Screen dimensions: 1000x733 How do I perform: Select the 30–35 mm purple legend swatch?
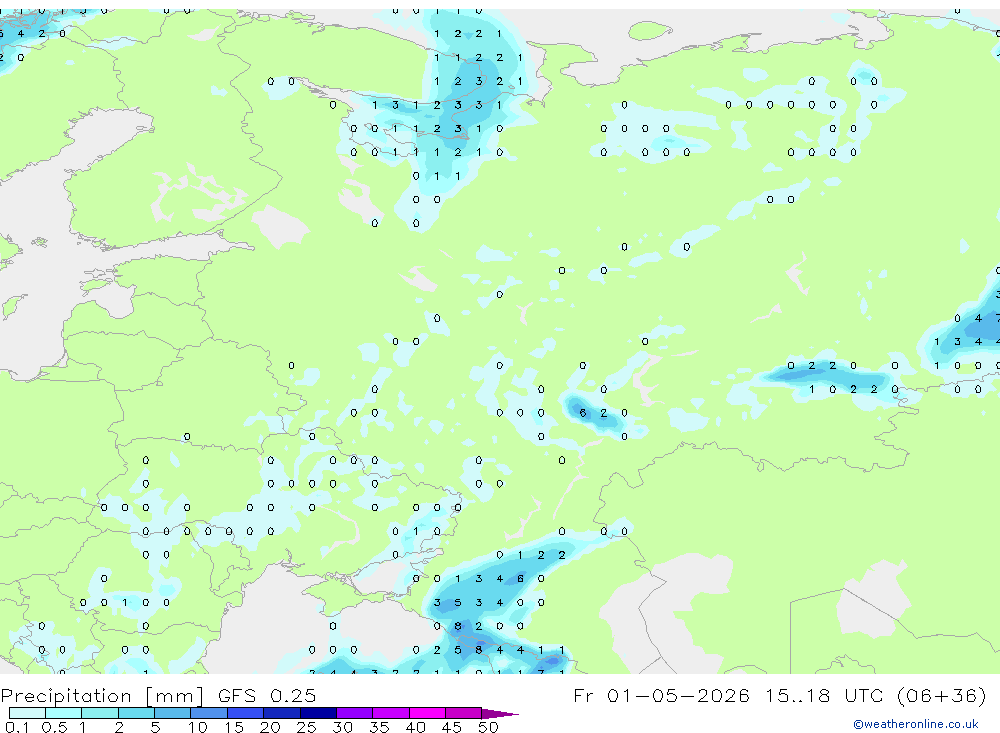click(354, 713)
